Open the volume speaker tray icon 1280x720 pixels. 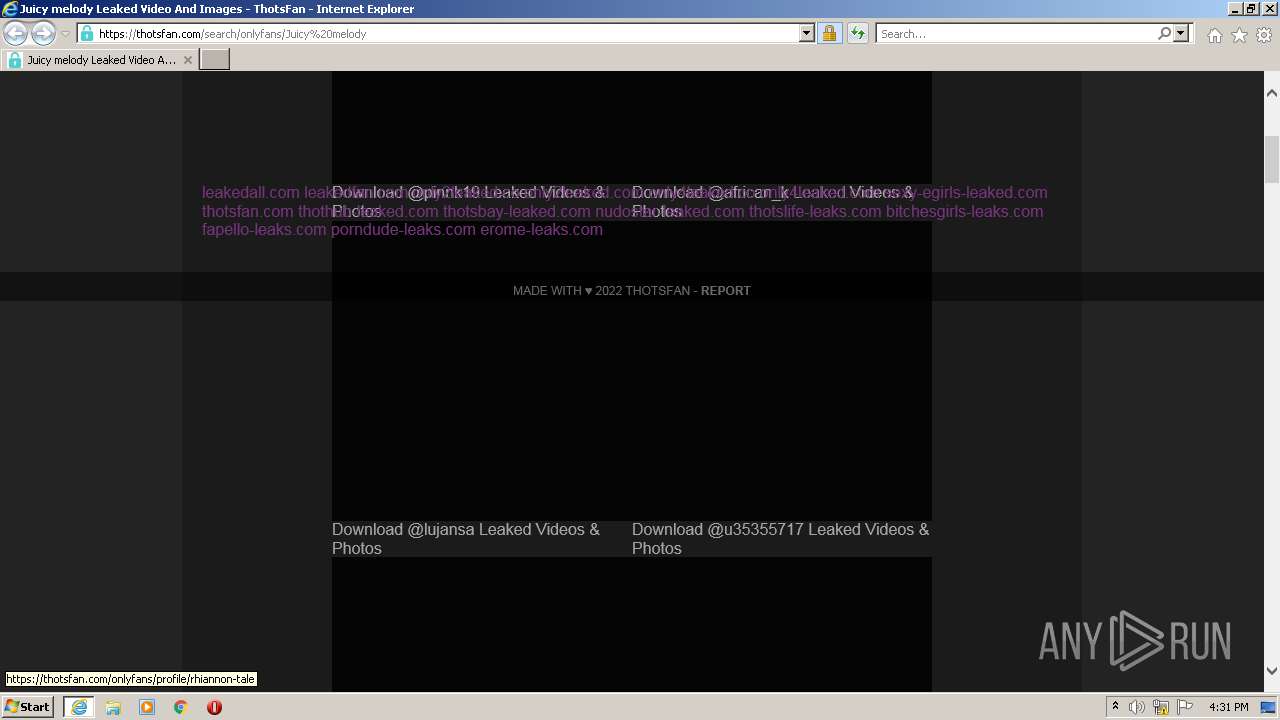coord(1137,707)
